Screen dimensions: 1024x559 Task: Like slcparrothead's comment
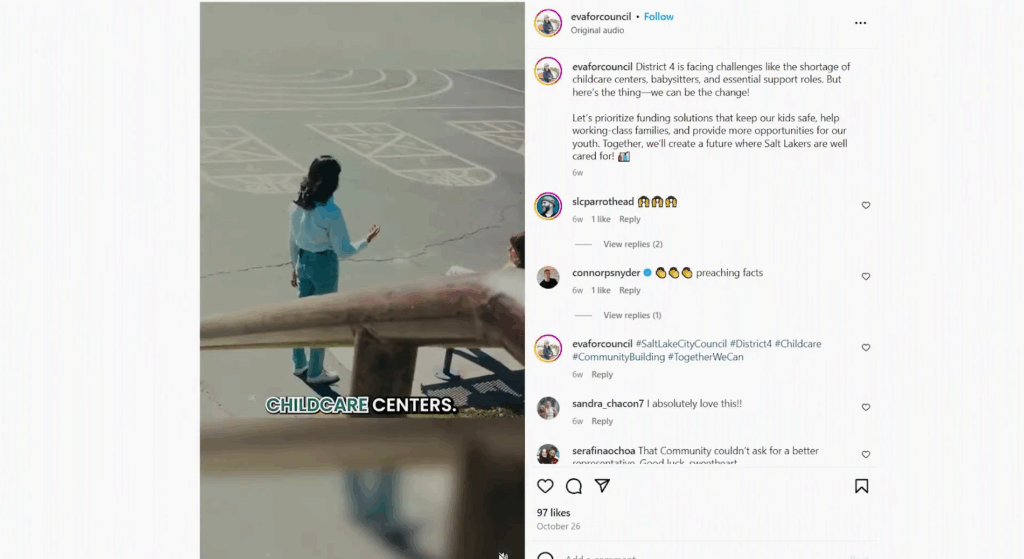coord(866,205)
